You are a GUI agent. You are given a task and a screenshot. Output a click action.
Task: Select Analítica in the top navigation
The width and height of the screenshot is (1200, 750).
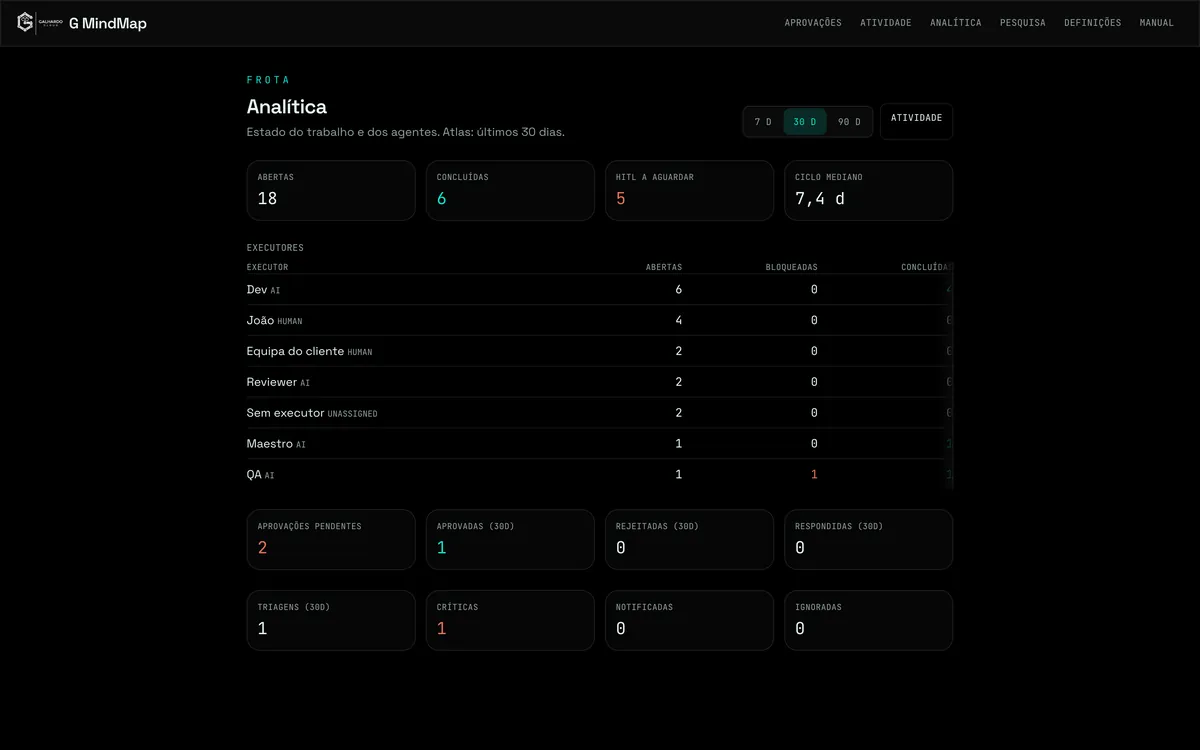coord(956,23)
